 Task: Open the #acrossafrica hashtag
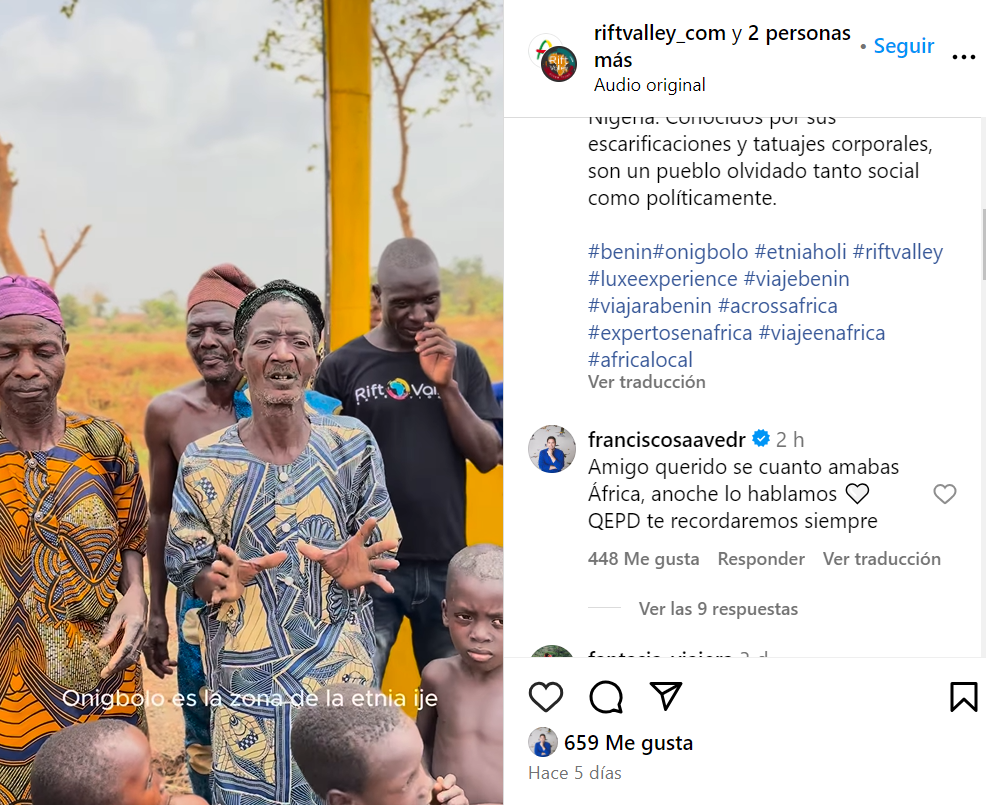777,306
